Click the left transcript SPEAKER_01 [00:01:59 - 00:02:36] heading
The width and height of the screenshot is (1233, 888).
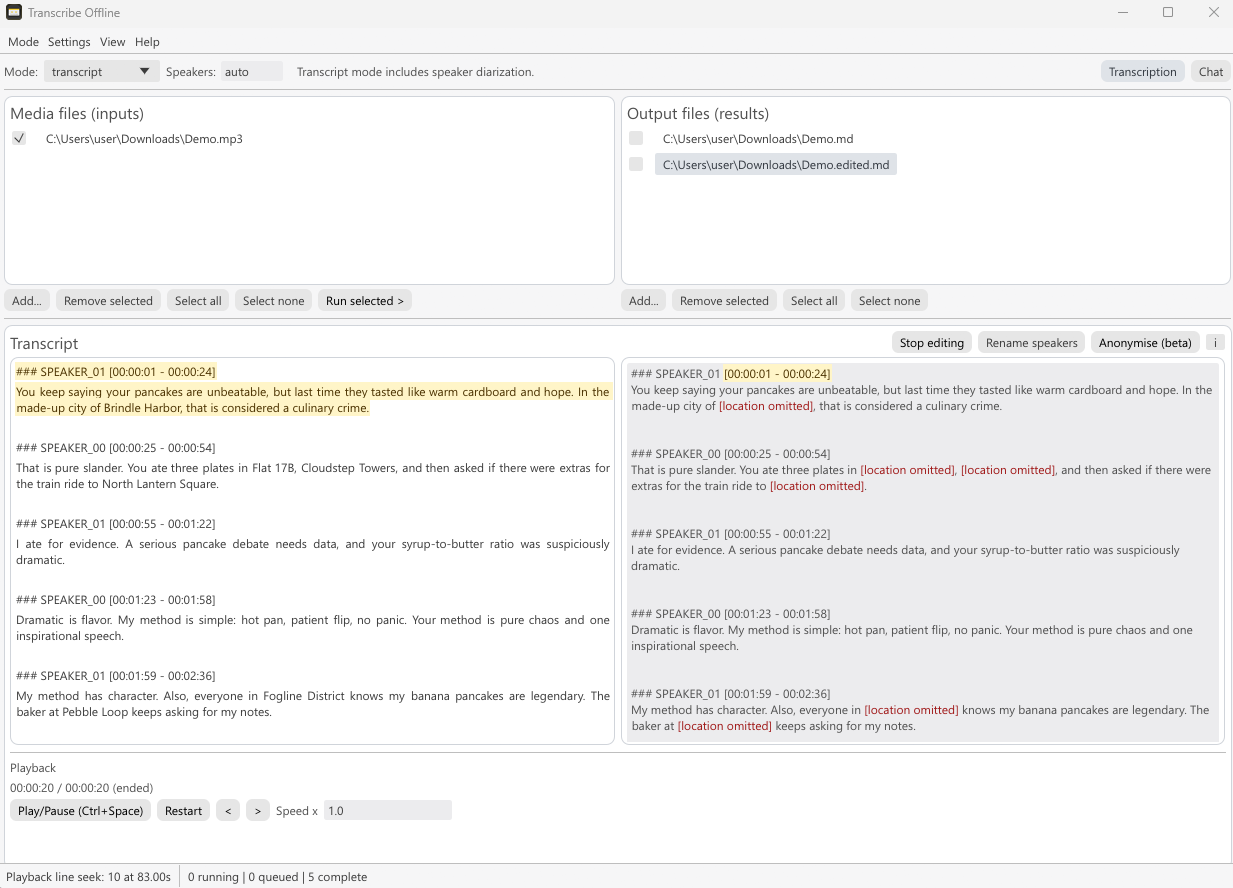(116, 676)
